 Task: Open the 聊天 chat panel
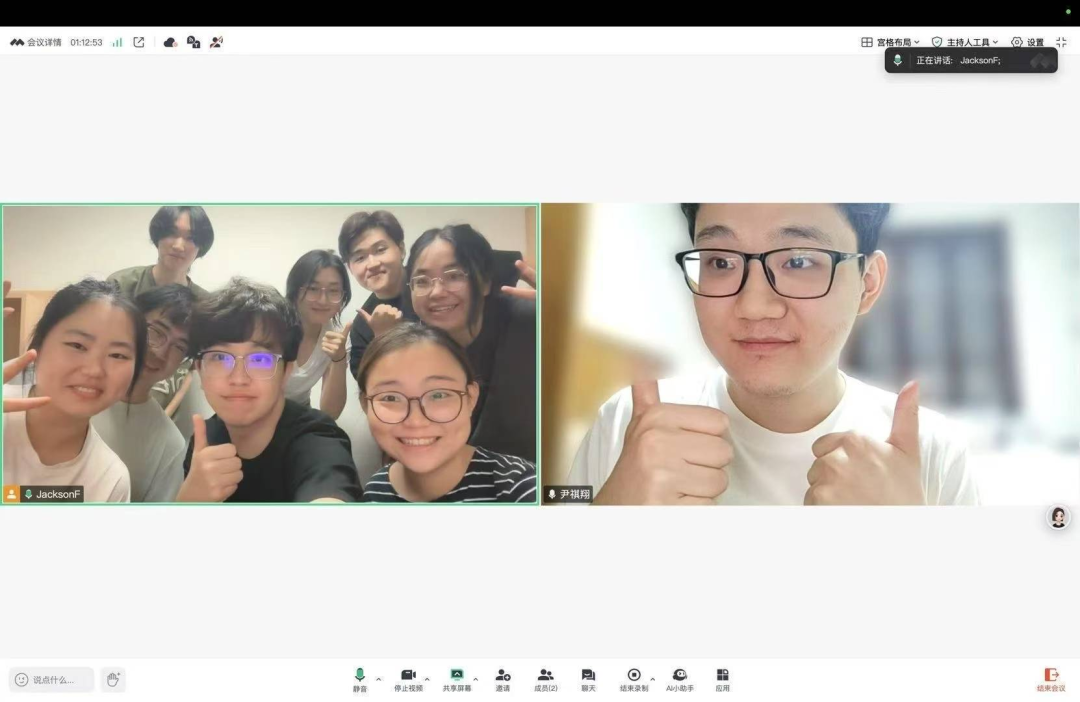[588, 679]
